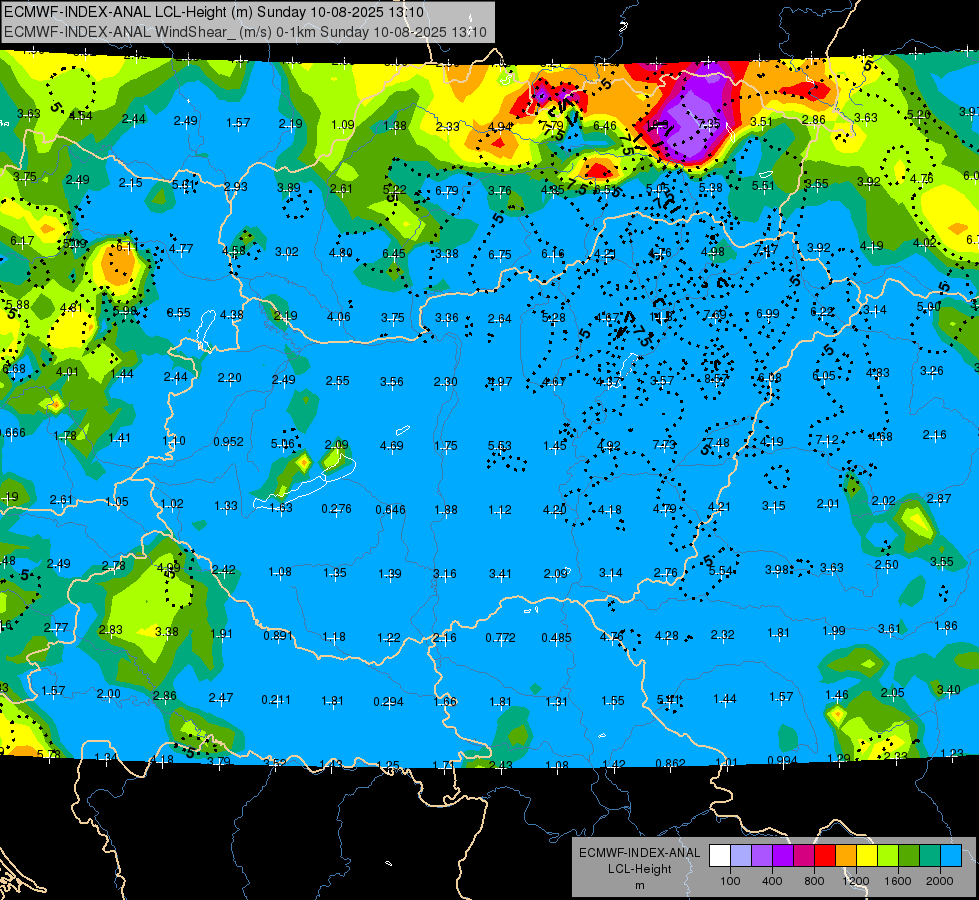Pick the red swatch in the legend
Image resolution: width=979 pixels, height=900 pixels.
pyautogui.click(x=825, y=856)
